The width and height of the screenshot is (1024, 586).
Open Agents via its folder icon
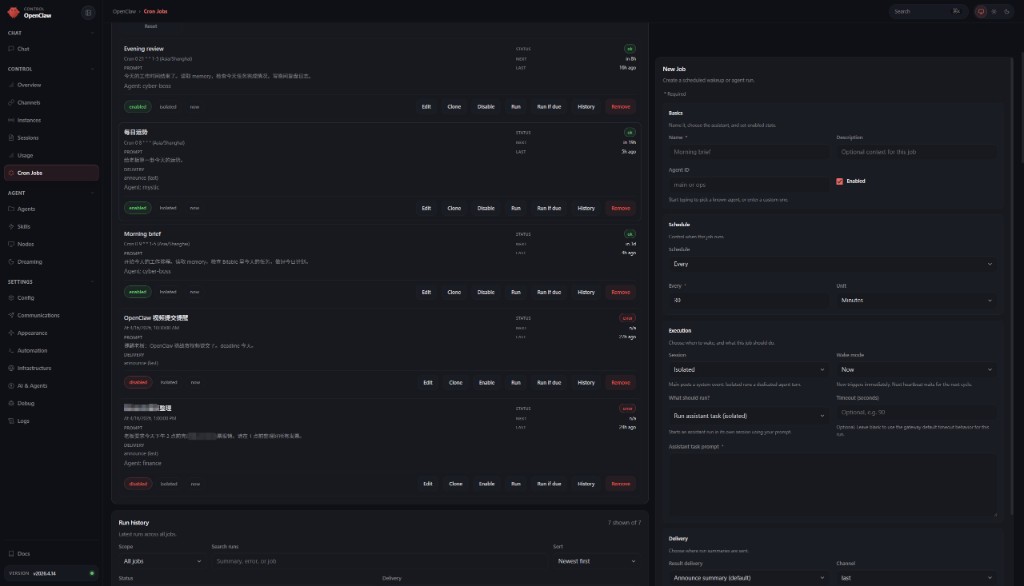(11, 209)
